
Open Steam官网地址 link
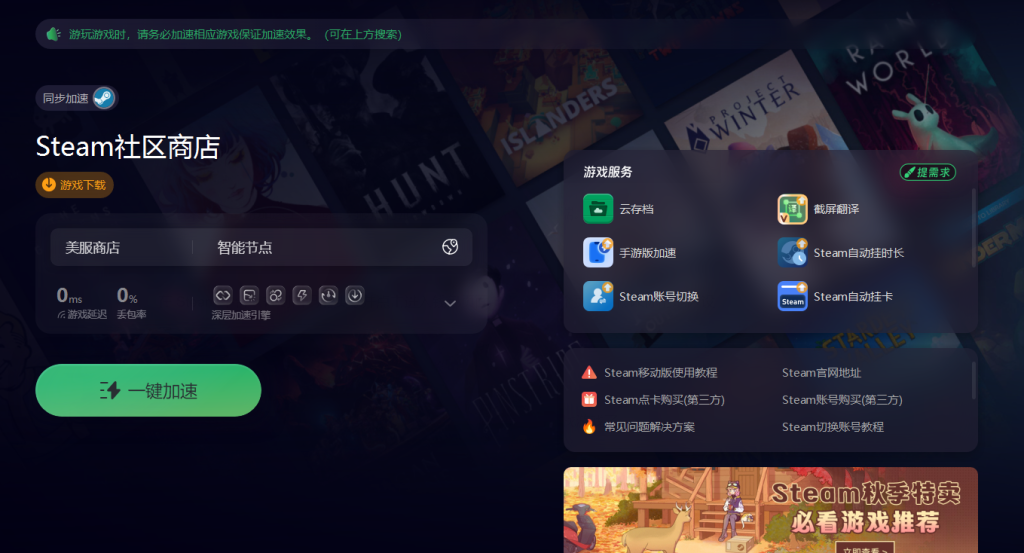click(822, 373)
